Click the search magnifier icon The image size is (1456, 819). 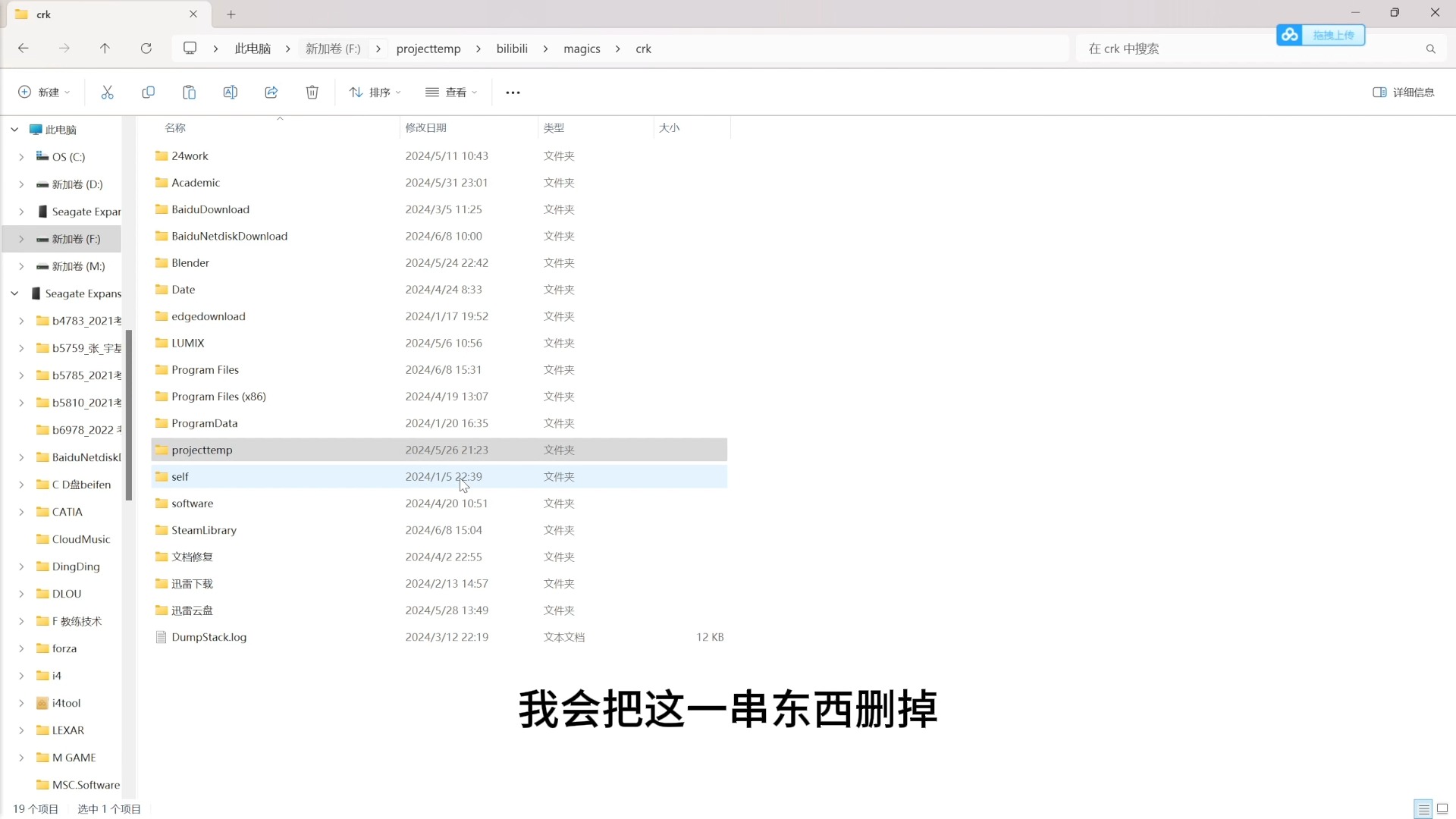tap(1430, 49)
